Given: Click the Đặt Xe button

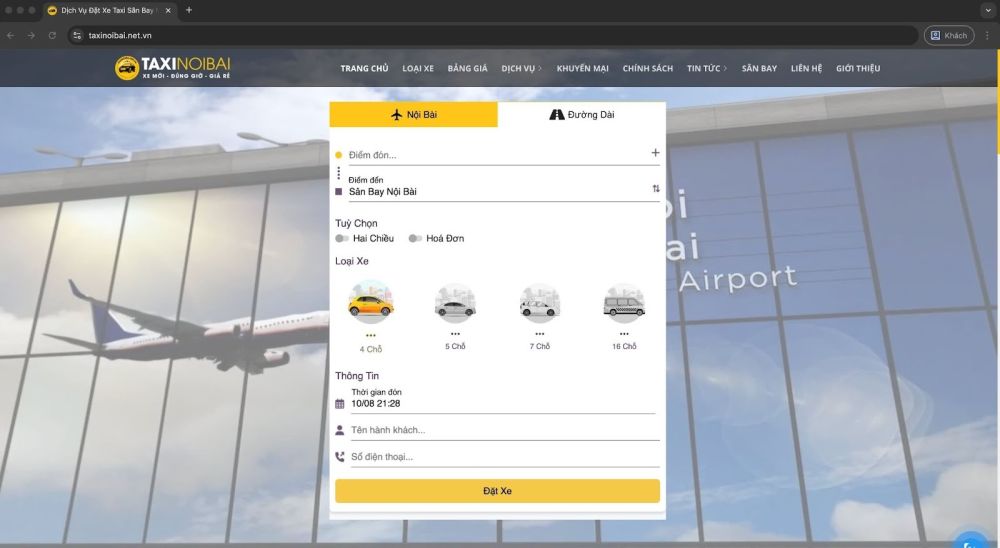Looking at the screenshot, I should [497, 491].
